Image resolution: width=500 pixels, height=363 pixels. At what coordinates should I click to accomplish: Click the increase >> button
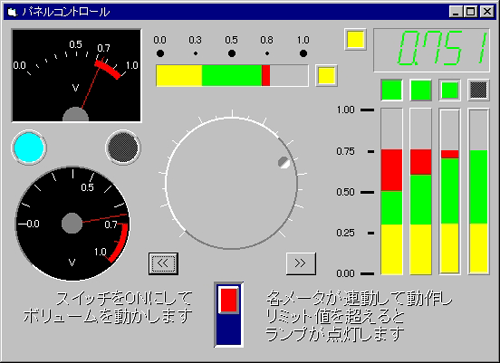tap(301, 263)
